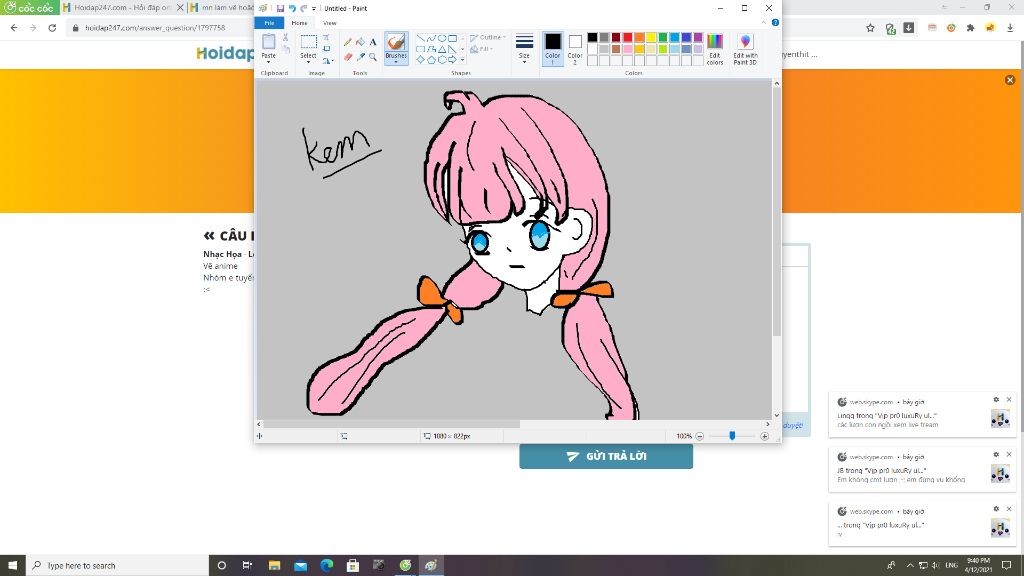Open Select dropdown arrow
The width and height of the screenshot is (1024, 576).
click(x=308, y=63)
